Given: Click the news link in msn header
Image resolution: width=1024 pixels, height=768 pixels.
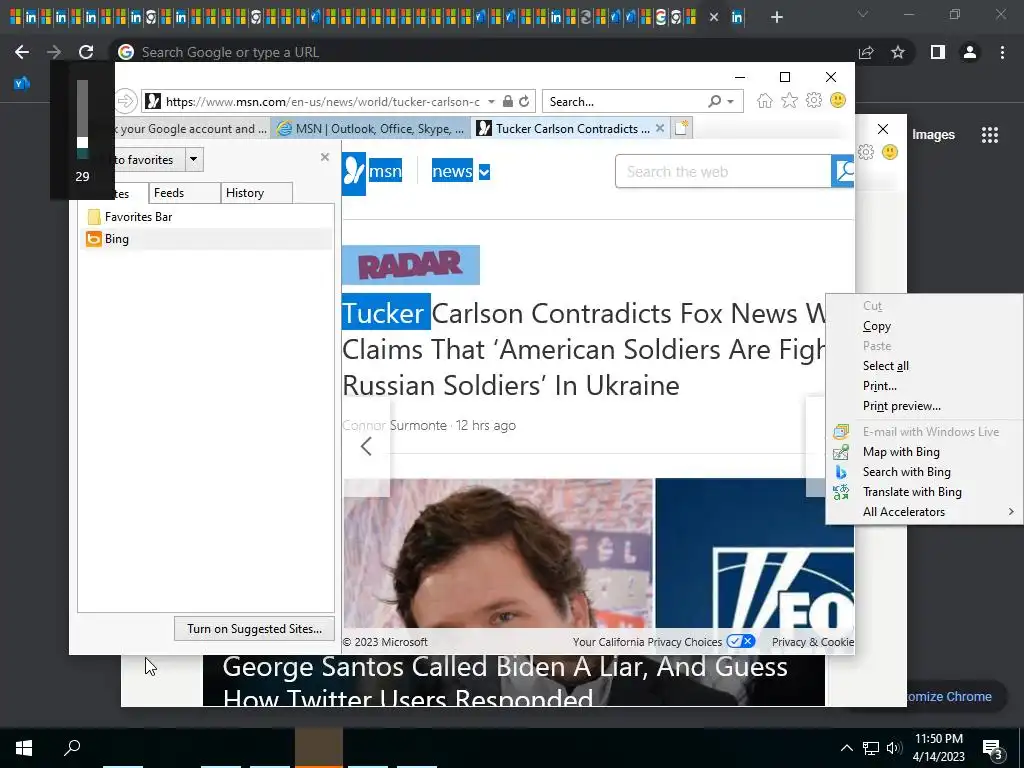Looking at the screenshot, I should [452, 172].
